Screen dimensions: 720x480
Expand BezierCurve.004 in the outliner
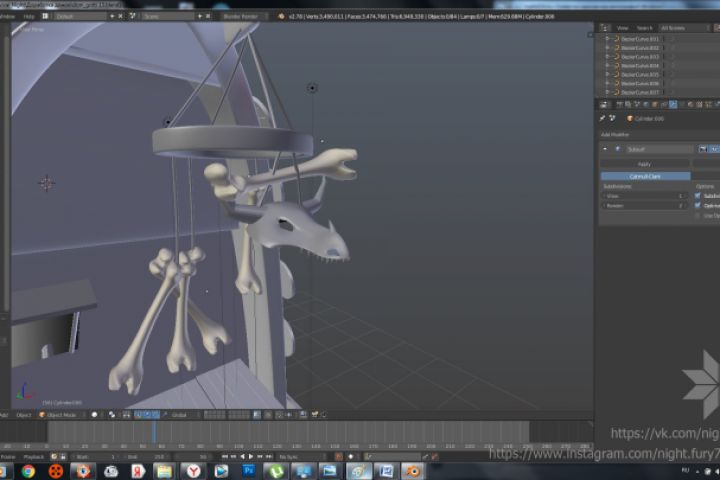[x=607, y=65]
